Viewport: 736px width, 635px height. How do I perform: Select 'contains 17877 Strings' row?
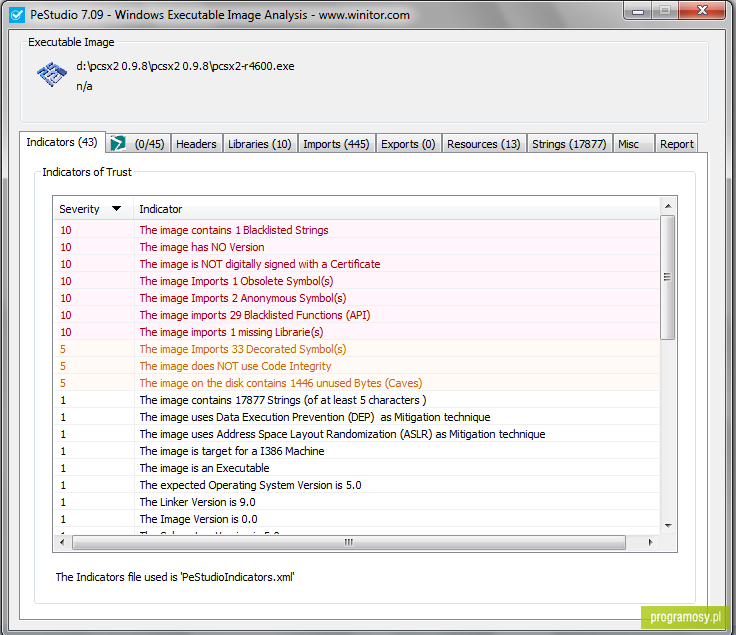pyautogui.click(x=356, y=400)
